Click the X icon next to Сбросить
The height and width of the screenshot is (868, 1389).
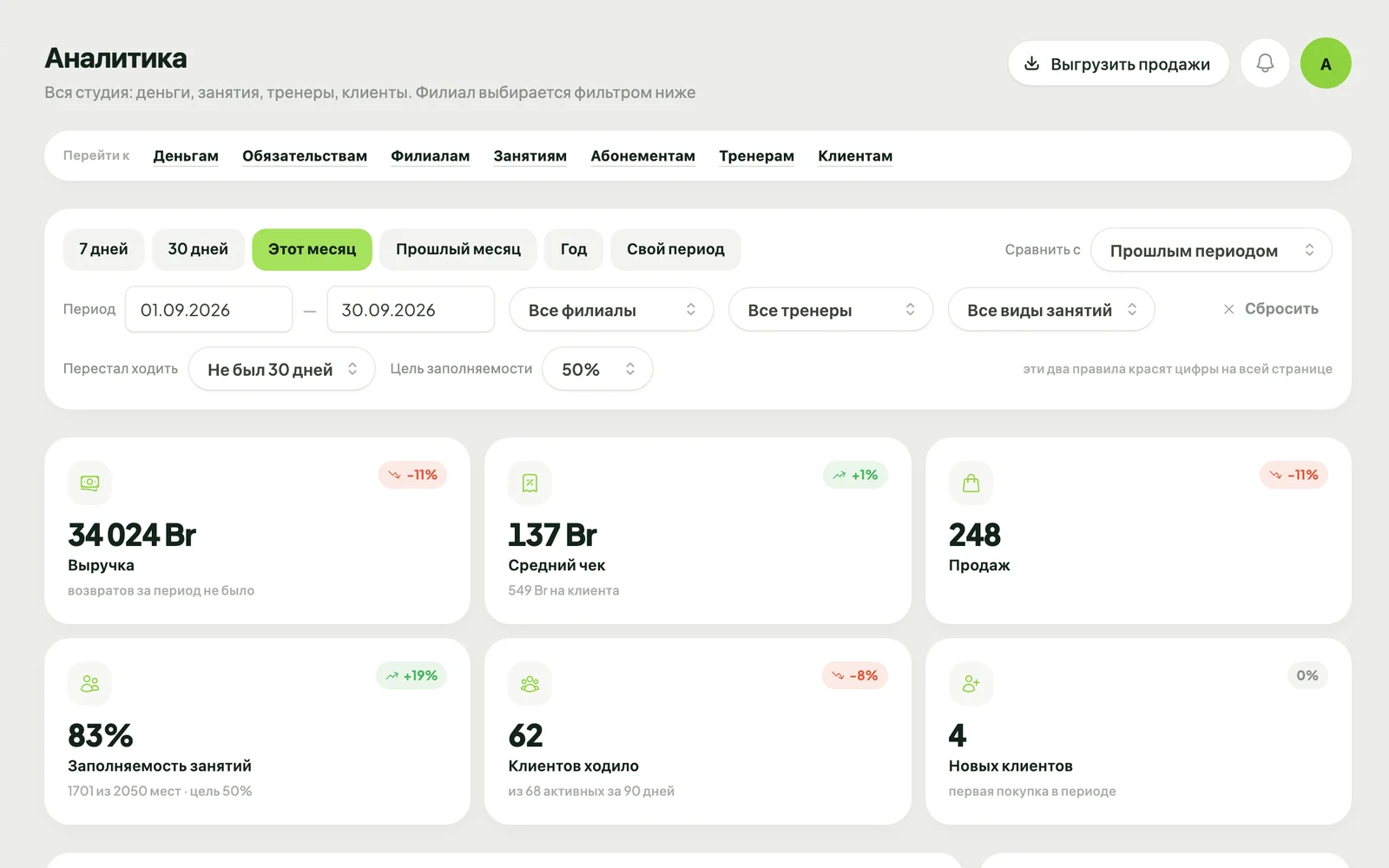1228,309
